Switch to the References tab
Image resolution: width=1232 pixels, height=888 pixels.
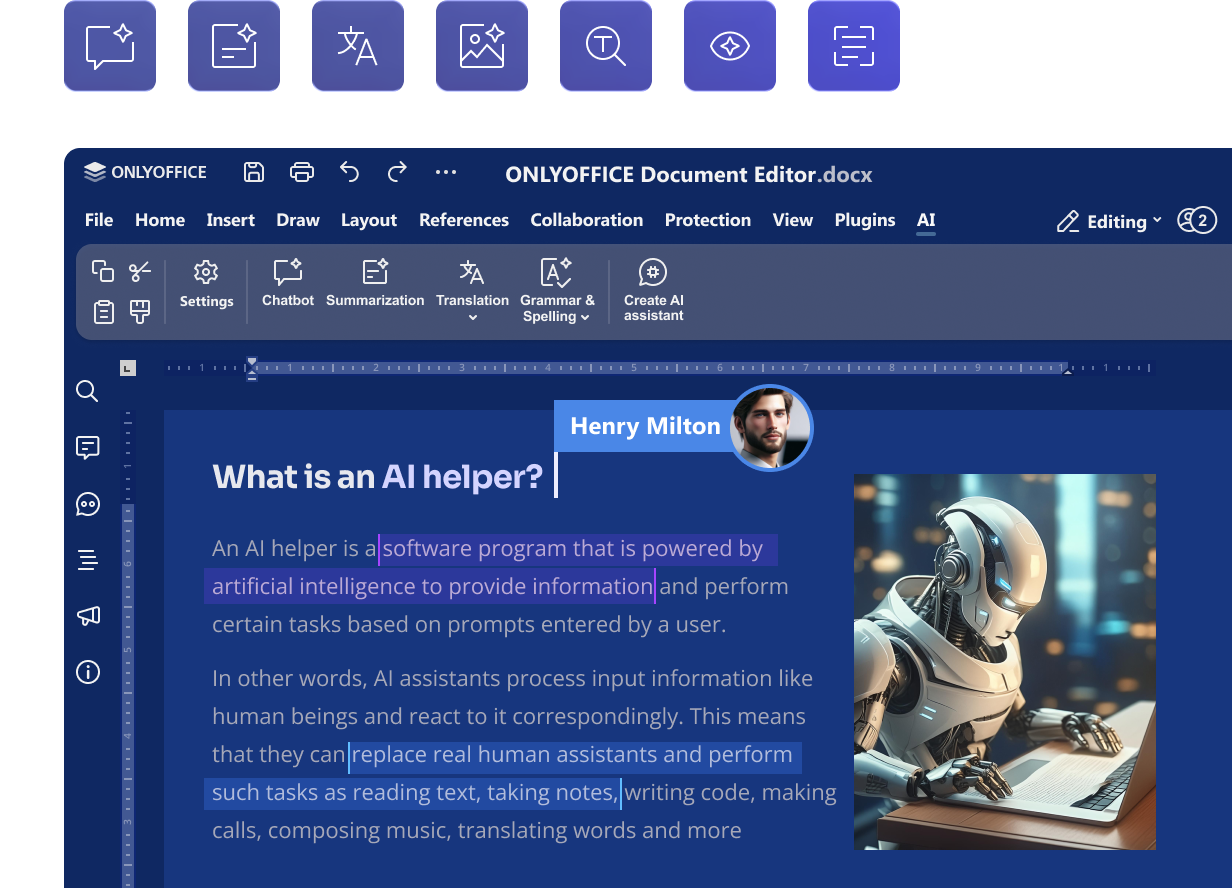pos(464,220)
